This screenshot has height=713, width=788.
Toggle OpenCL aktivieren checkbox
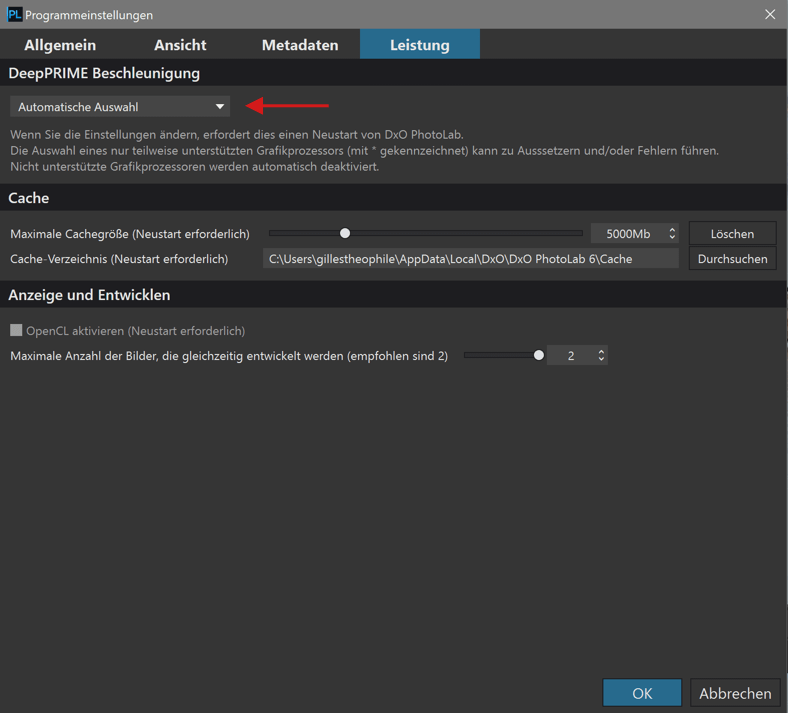click(x=16, y=330)
